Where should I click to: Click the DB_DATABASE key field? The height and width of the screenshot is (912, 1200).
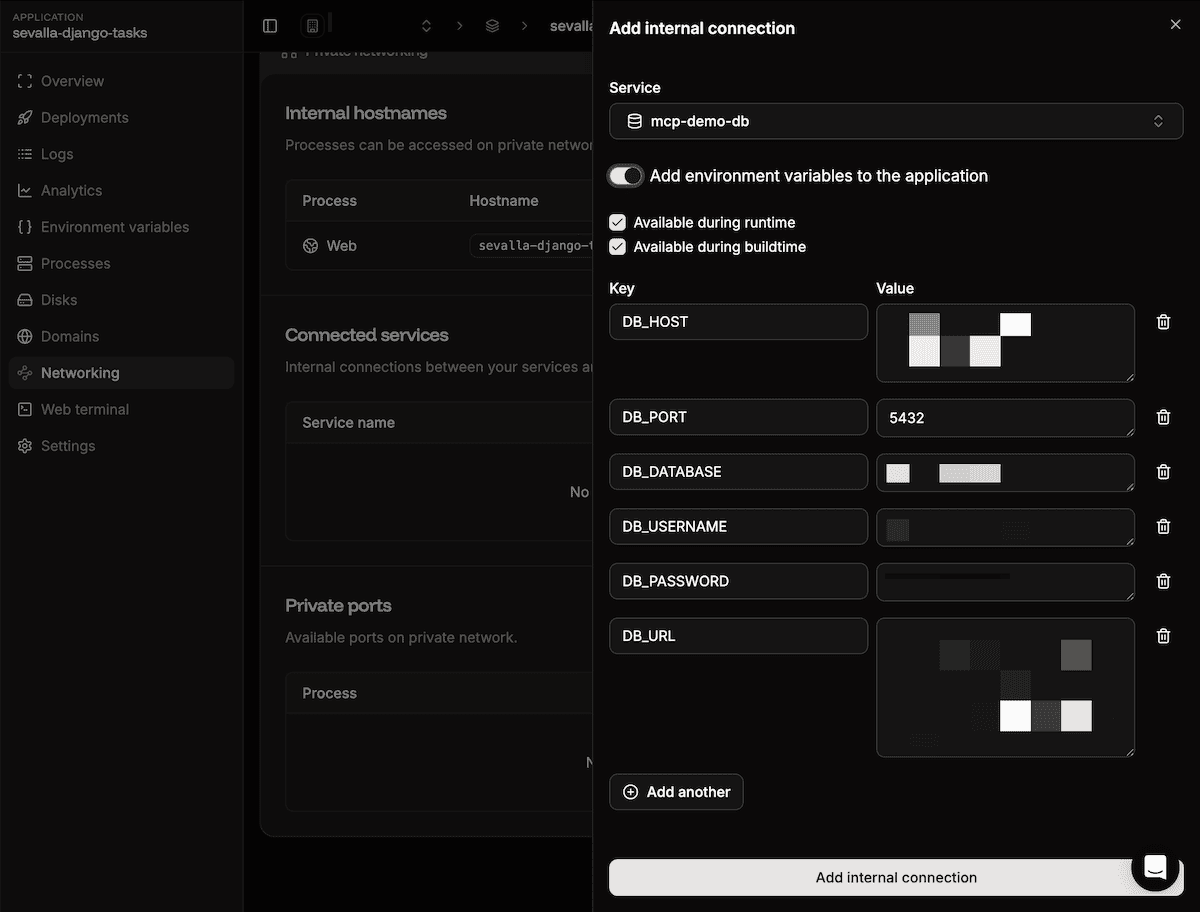coord(738,472)
